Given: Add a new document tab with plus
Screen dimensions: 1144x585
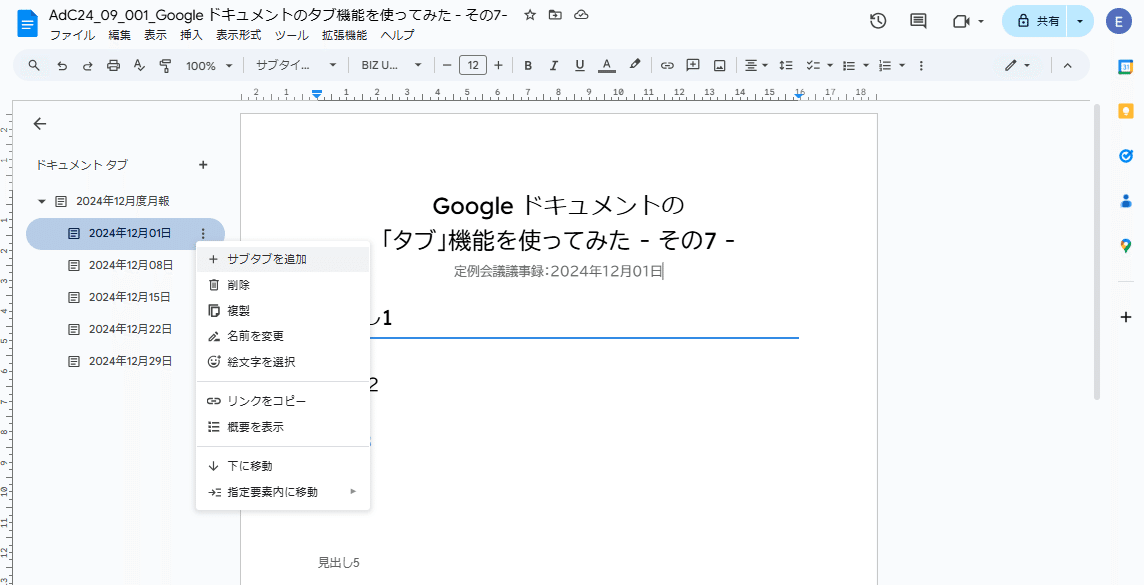Looking at the screenshot, I should [x=203, y=165].
